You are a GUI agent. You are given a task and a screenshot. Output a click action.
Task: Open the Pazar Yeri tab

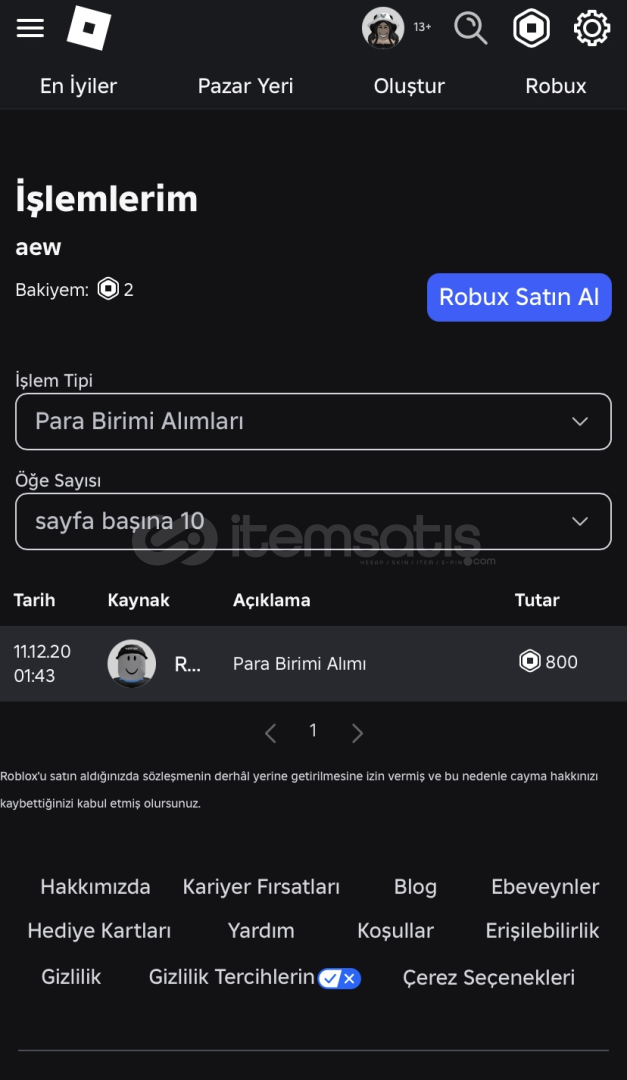245,86
